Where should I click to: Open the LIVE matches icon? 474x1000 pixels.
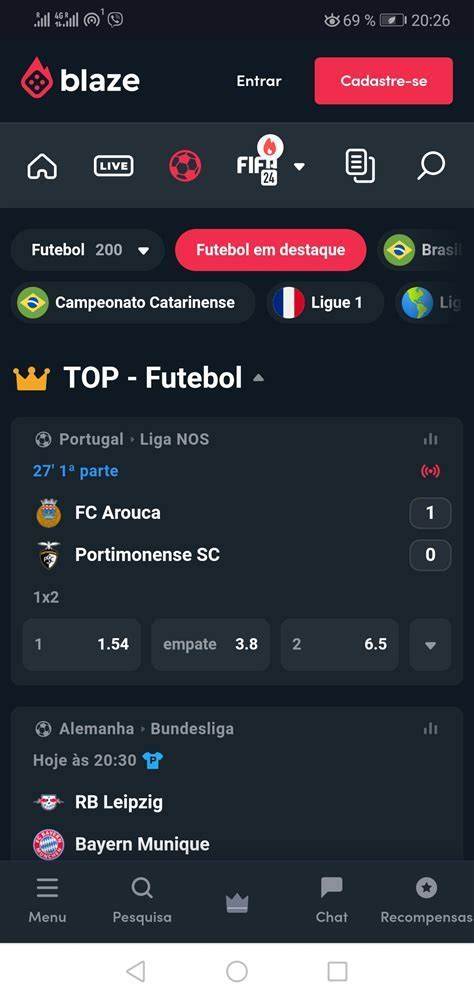pos(114,166)
